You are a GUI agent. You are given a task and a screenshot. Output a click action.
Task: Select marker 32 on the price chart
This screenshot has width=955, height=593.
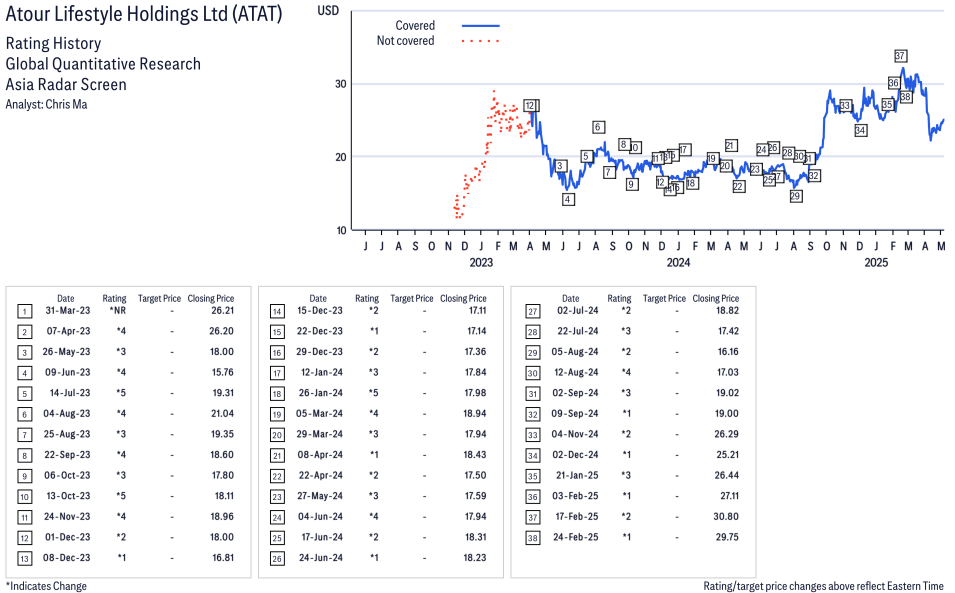[814, 175]
